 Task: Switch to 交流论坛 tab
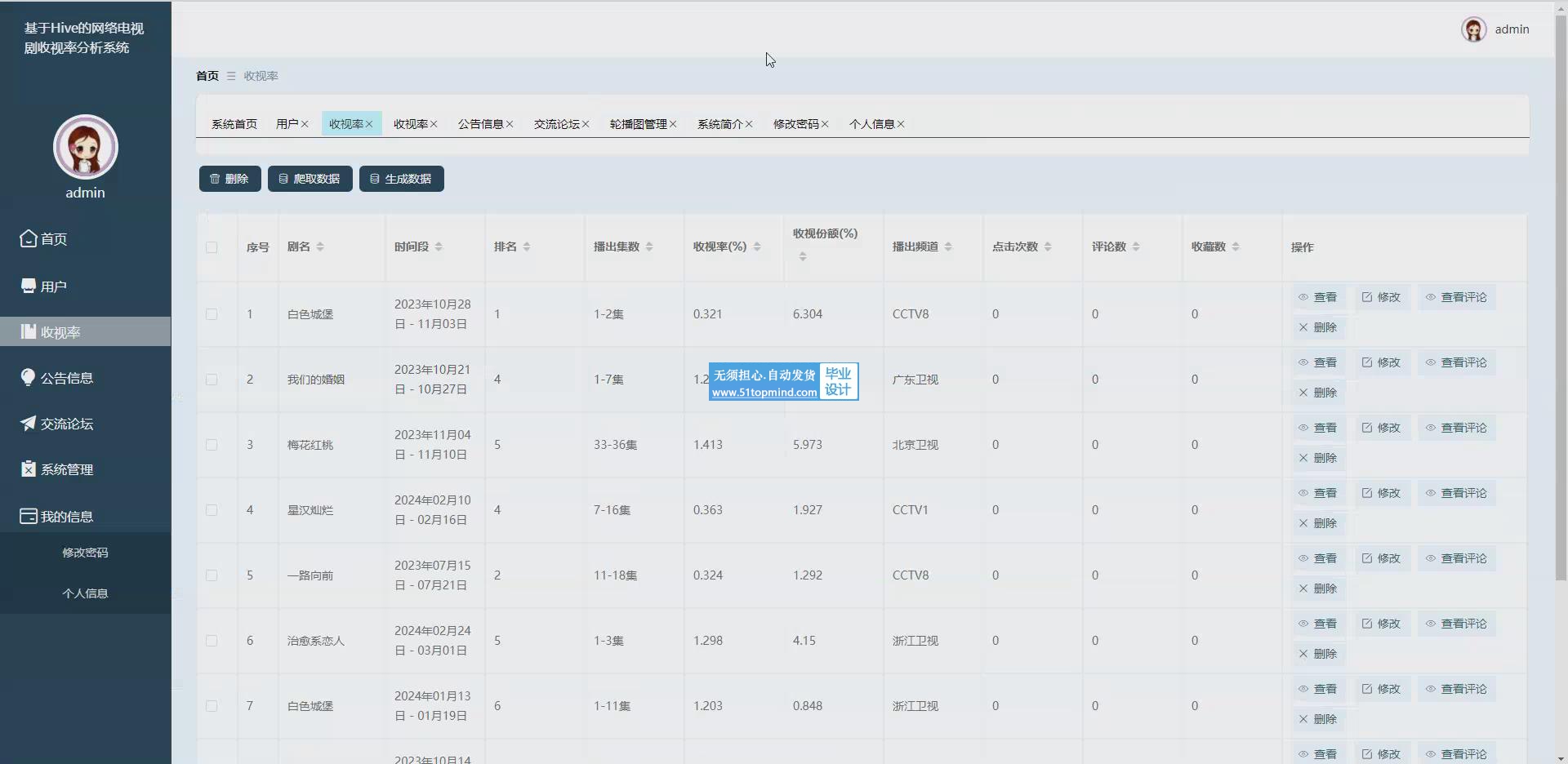[x=556, y=124]
